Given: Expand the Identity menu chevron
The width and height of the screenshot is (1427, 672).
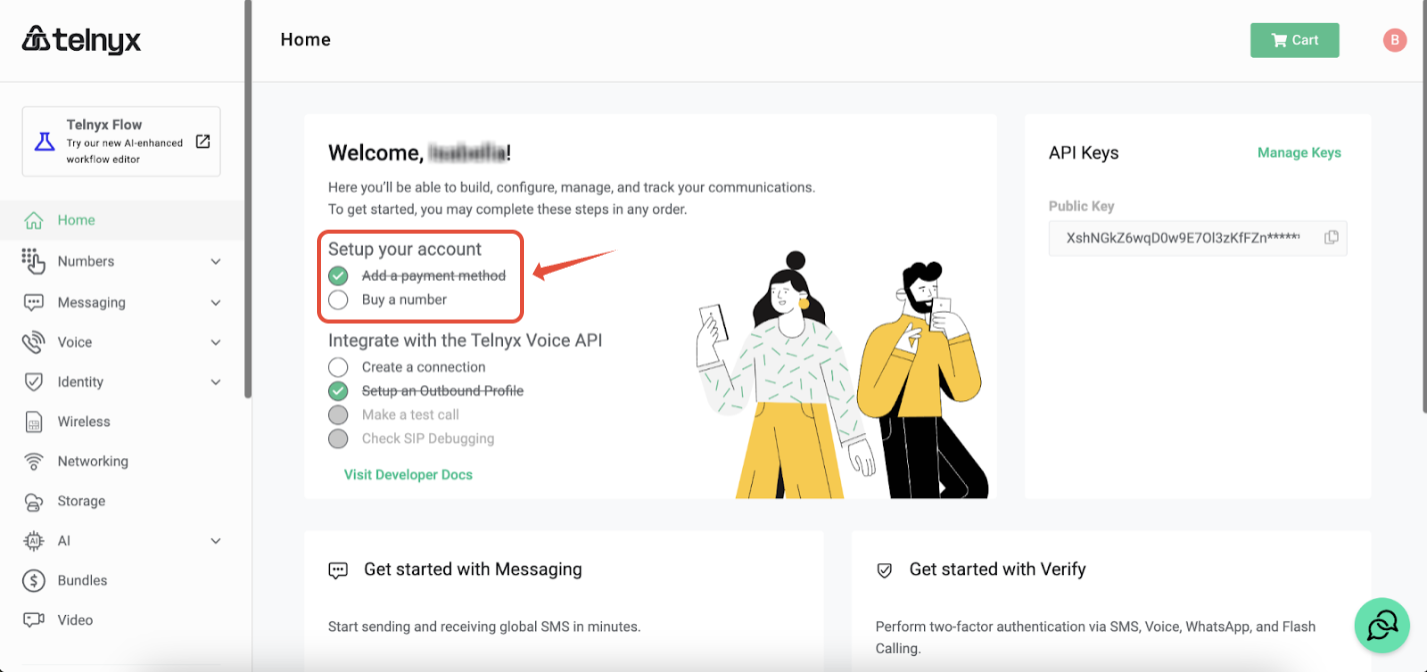Looking at the screenshot, I should click(x=216, y=382).
